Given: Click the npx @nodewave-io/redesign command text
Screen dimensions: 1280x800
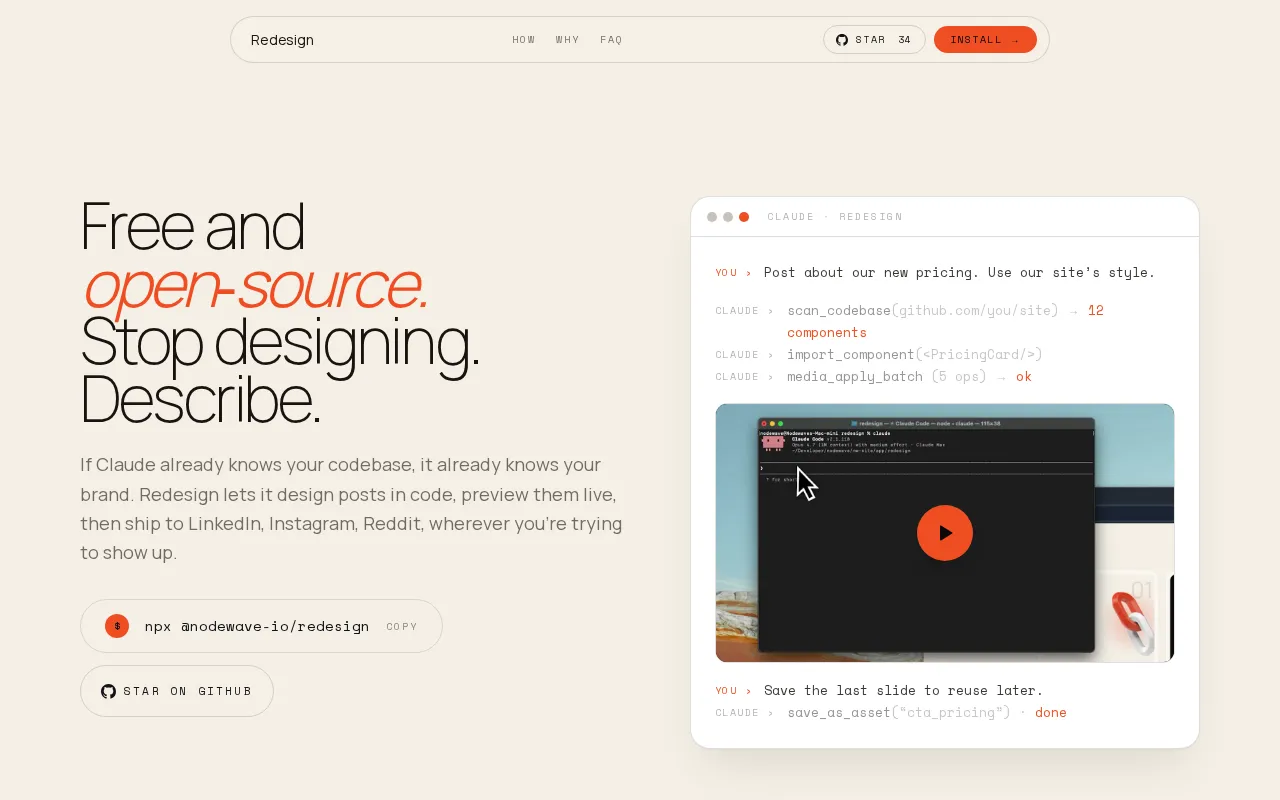Looking at the screenshot, I should 257,627.
